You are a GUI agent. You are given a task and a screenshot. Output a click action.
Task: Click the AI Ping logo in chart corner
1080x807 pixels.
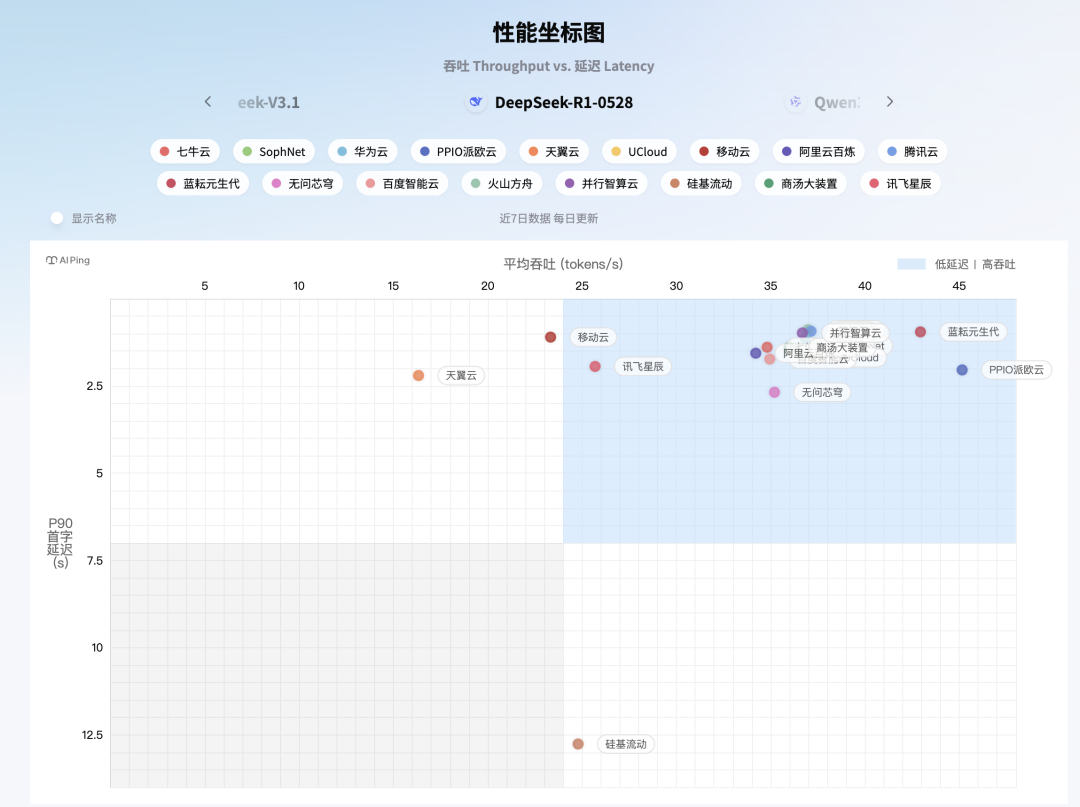coord(67,260)
